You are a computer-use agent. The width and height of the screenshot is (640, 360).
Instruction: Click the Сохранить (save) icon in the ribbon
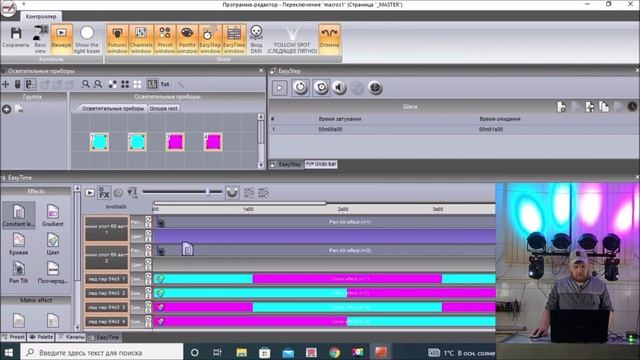[x=16, y=38]
